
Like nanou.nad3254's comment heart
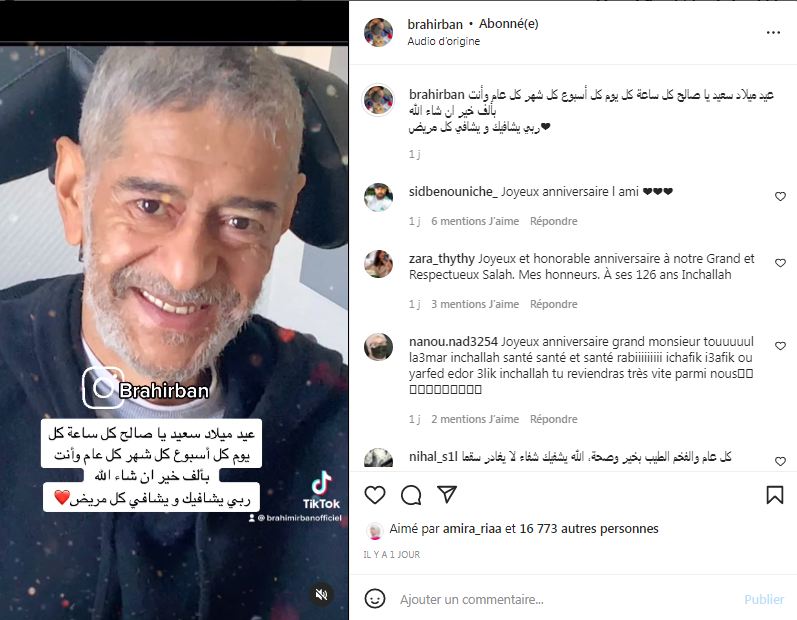point(780,346)
